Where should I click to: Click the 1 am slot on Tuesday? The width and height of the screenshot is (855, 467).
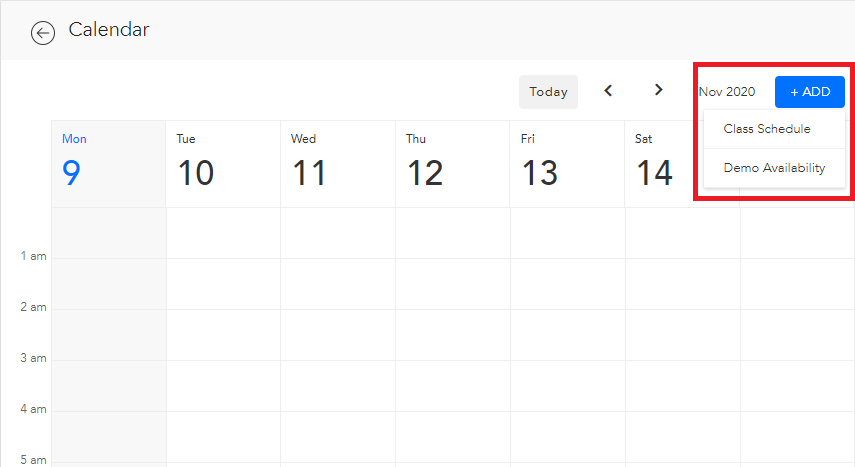pyautogui.click(x=224, y=284)
